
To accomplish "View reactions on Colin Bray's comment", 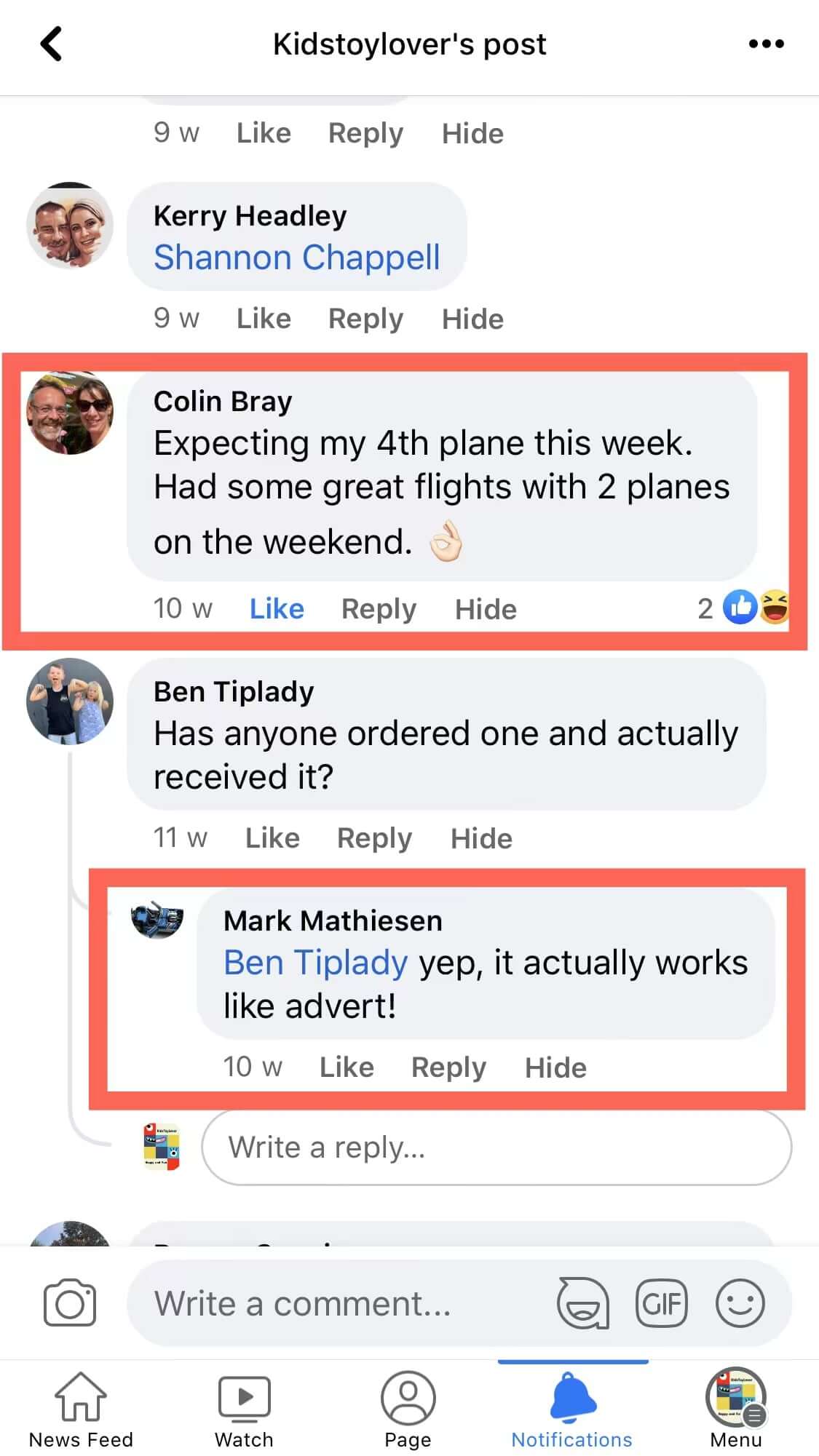I will pos(744,608).
